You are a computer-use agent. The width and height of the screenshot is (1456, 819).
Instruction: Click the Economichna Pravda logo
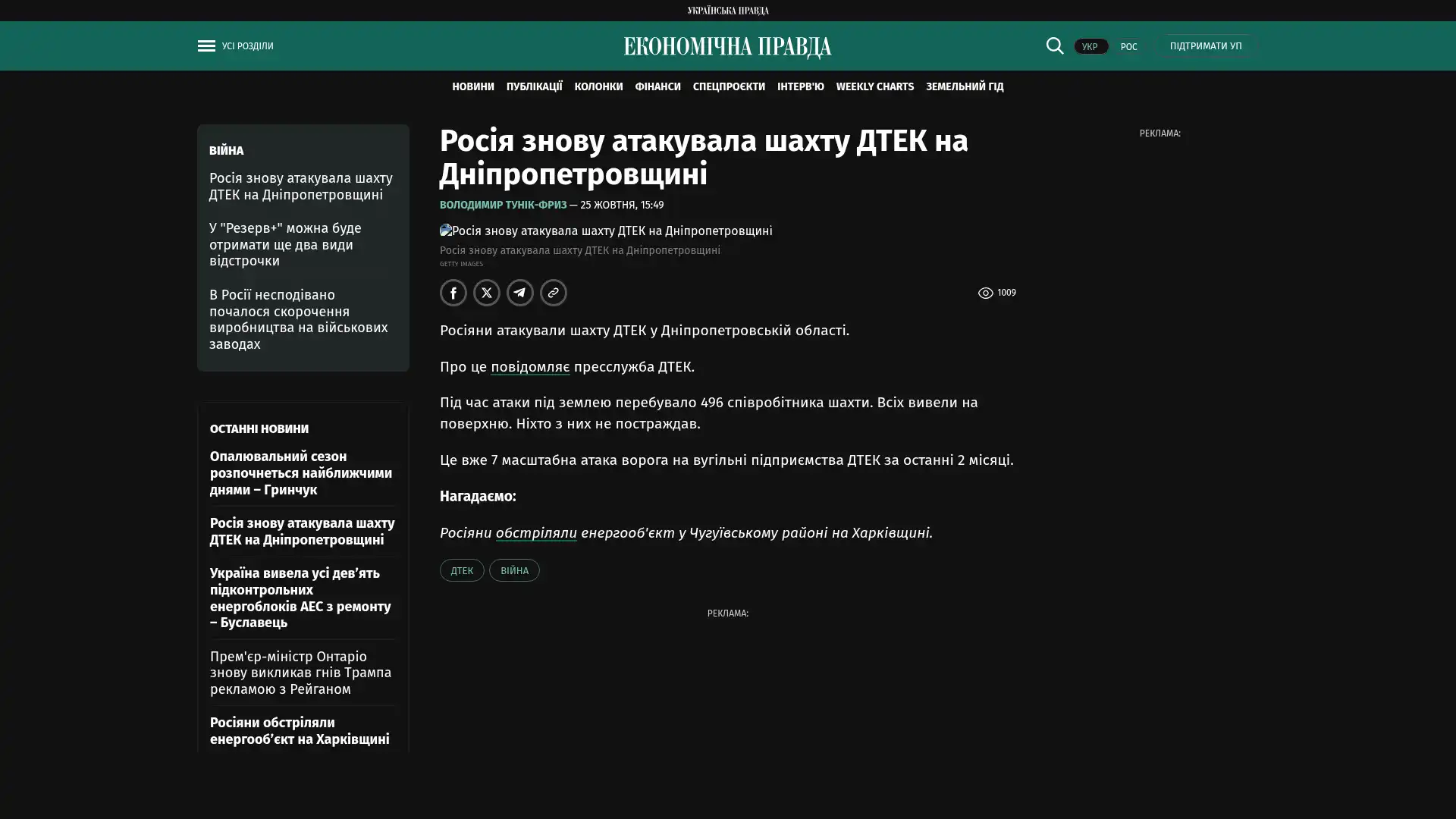727,47
